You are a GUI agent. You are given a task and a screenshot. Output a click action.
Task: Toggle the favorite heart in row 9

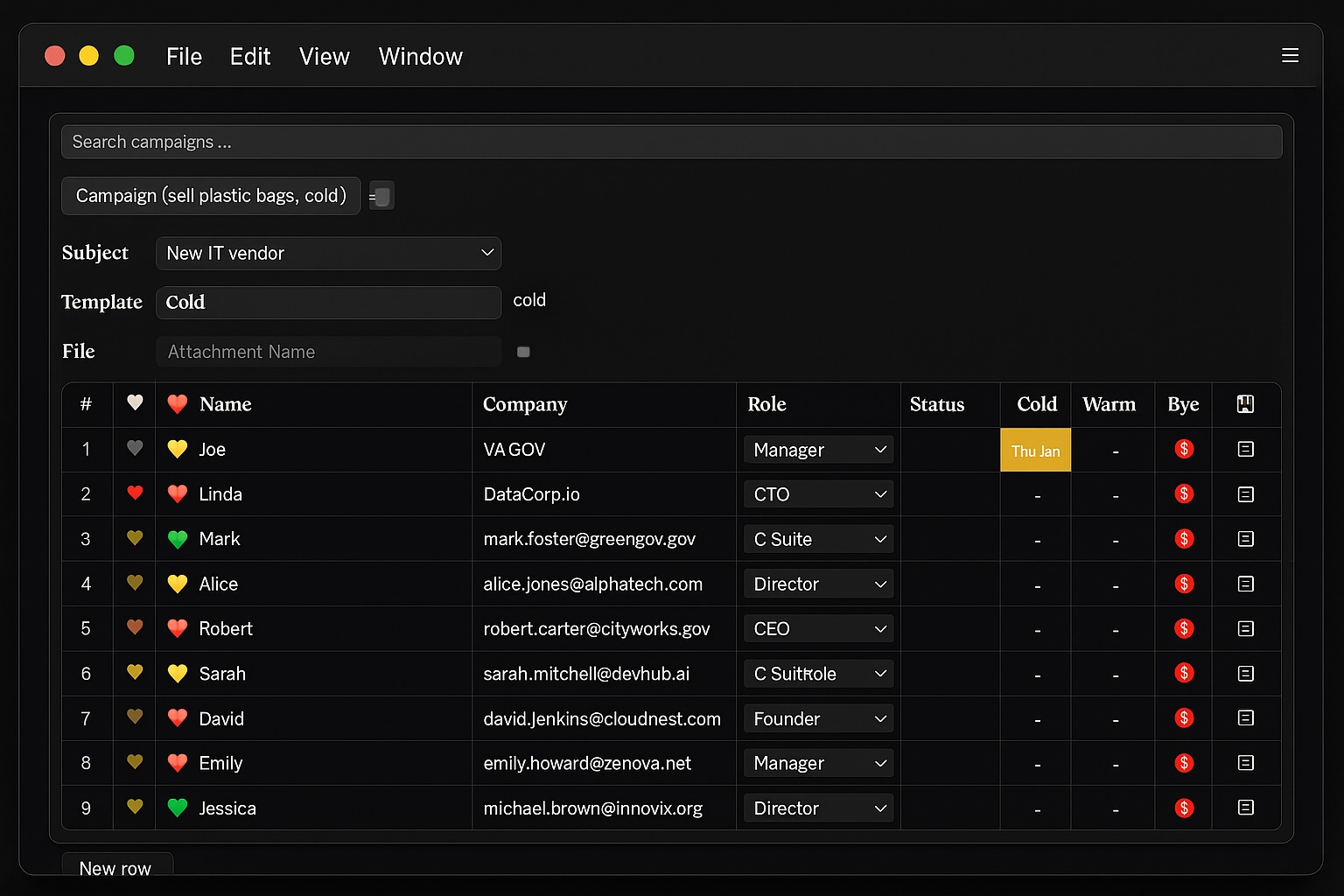[135, 806]
